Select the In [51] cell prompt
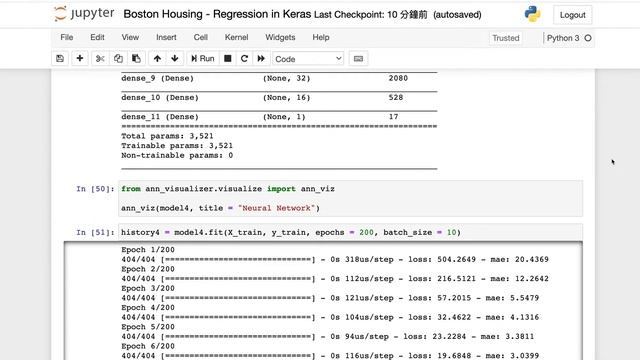Viewport: 640px width, 360px height. pos(95,232)
